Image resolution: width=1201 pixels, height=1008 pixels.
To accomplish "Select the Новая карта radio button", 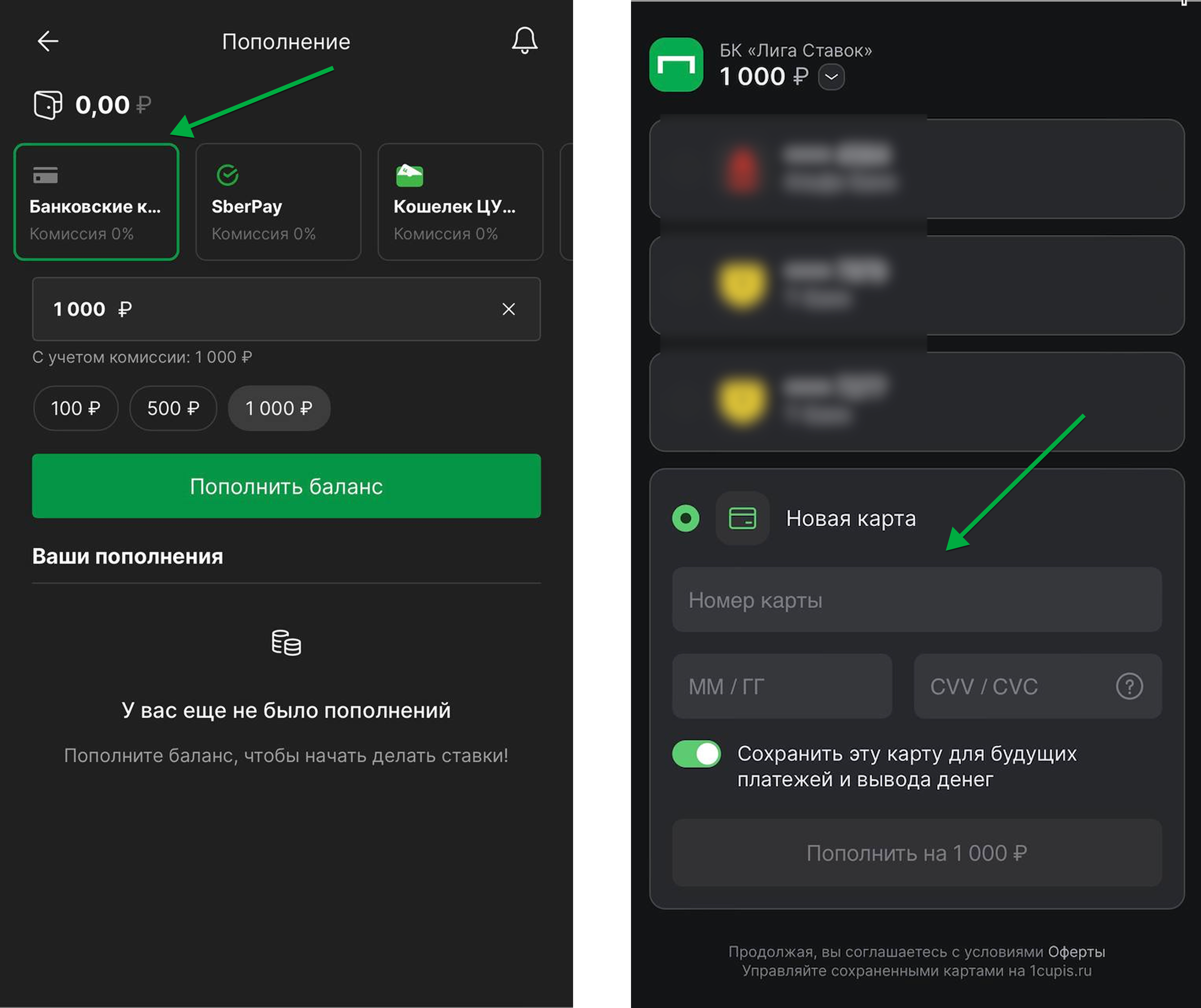I will pyautogui.click(x=685, y=519).
